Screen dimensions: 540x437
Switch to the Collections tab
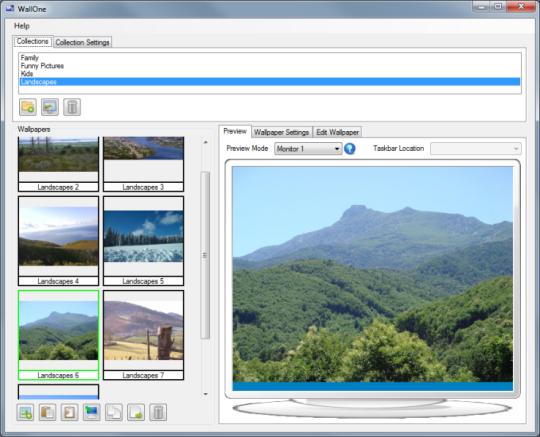[33, 41]
